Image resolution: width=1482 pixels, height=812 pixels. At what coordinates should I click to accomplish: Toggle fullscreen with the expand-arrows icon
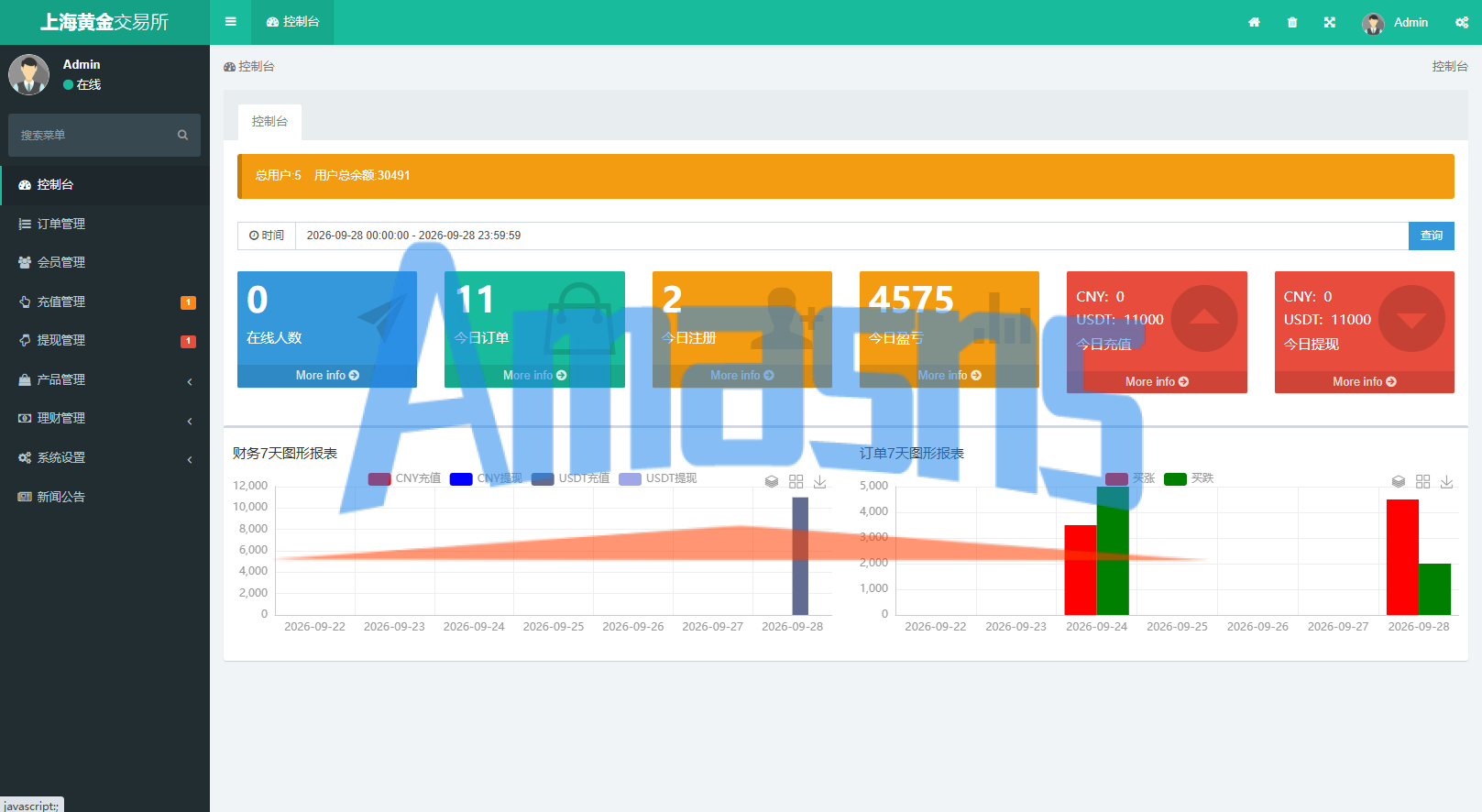[1330, 23]
